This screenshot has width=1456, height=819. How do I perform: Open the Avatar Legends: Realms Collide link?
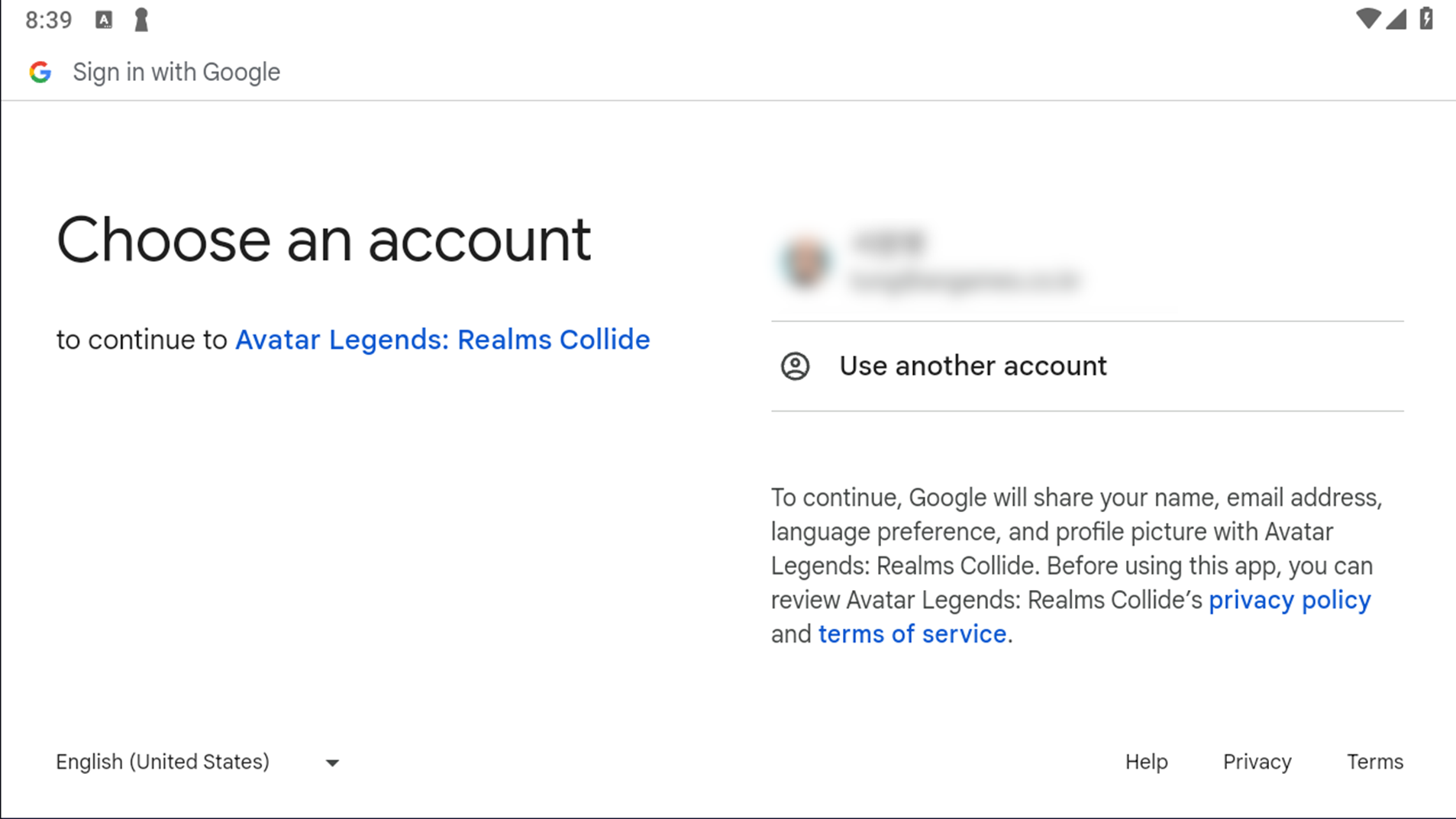pyautogui.click(x=443, y=340)
